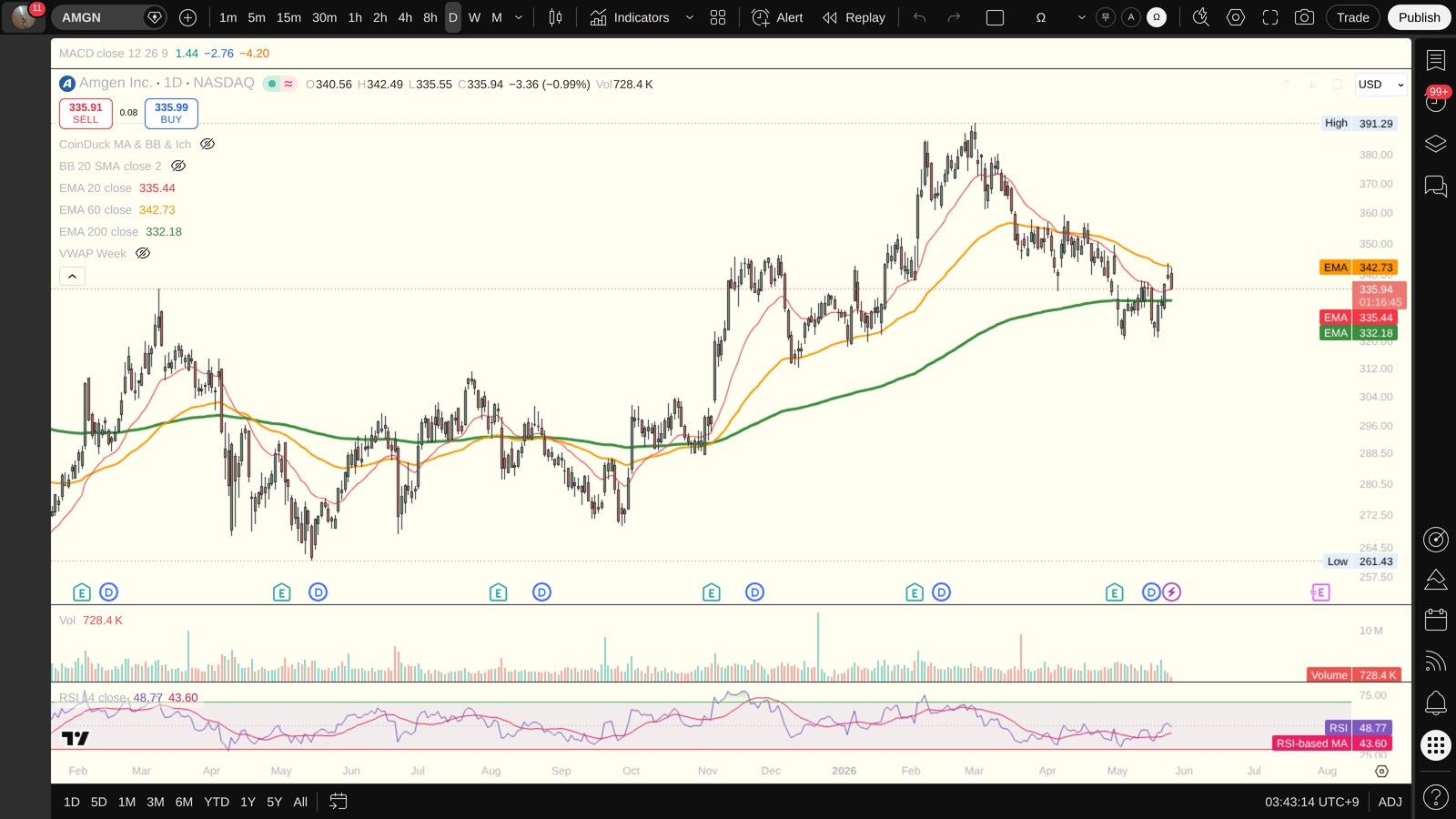1456x819 pixels.
Task: Click the redo arrow
Action: (x=954, y=17)
